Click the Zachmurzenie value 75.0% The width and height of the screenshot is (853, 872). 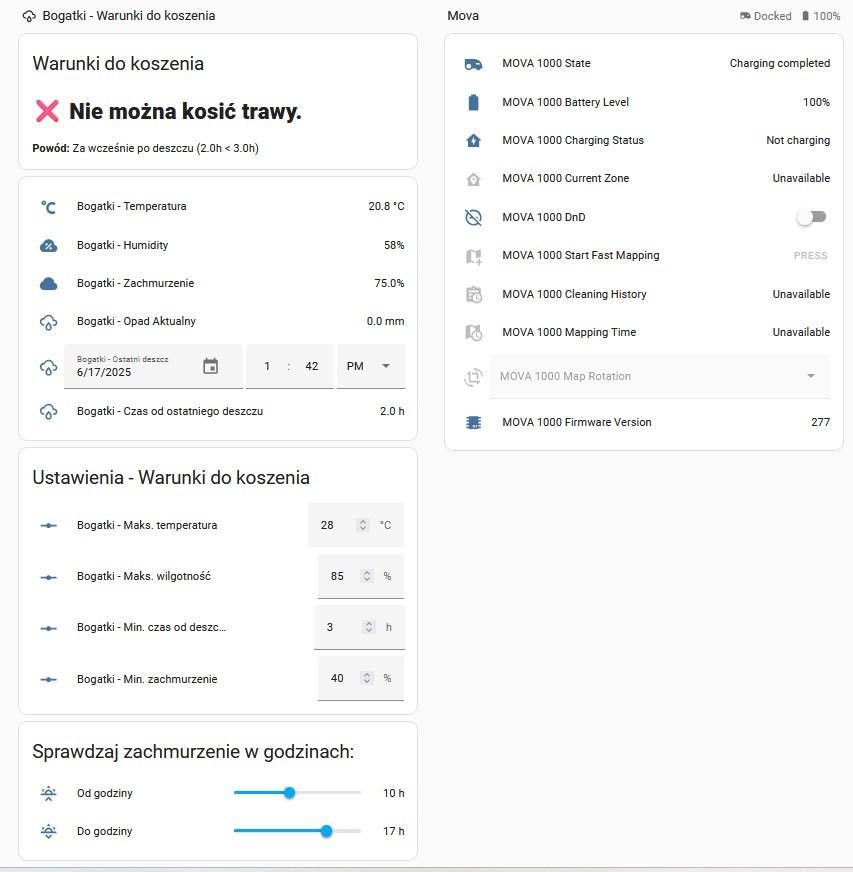[389, 284]
